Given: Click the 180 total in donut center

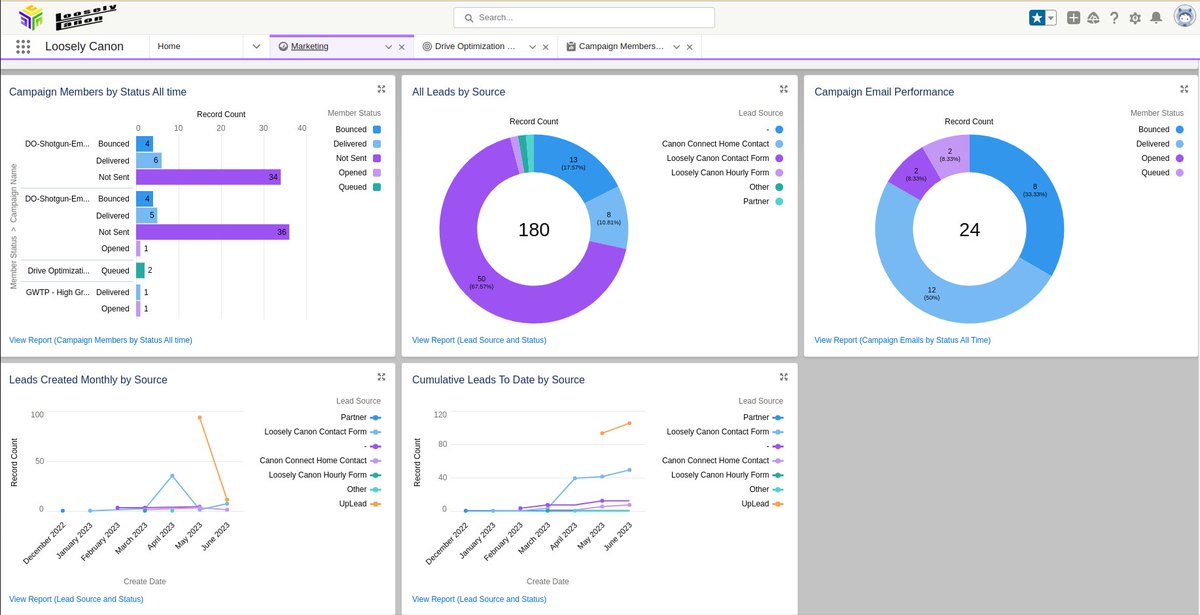Looking at the screenshot, I should click(534, 230).
